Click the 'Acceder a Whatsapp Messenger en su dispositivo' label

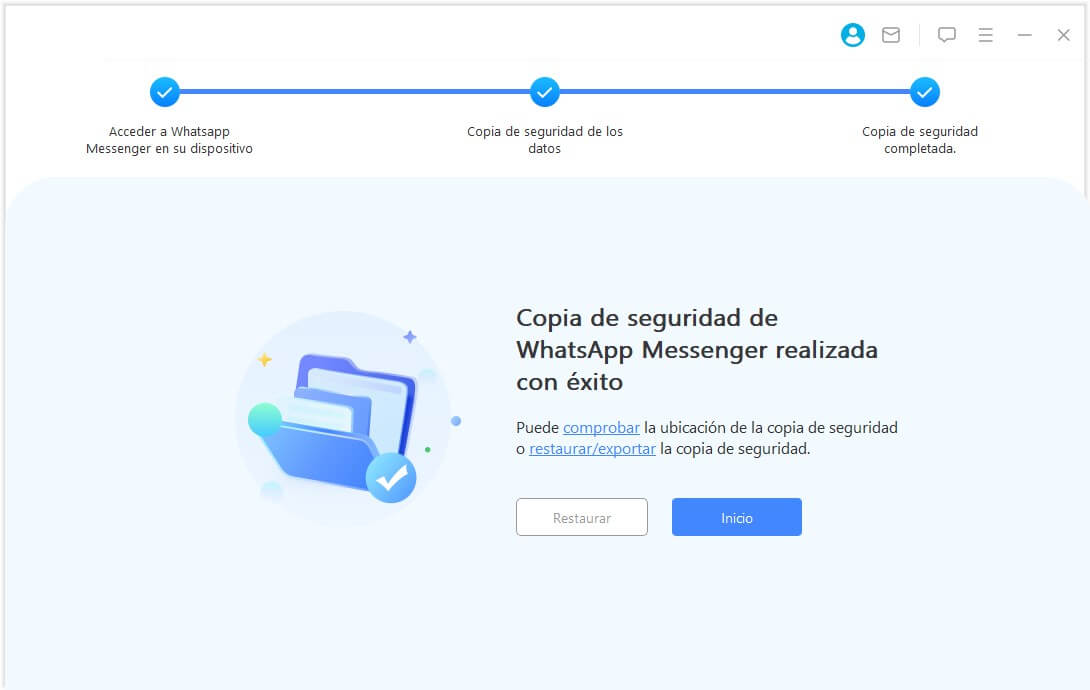coord(170,139)
